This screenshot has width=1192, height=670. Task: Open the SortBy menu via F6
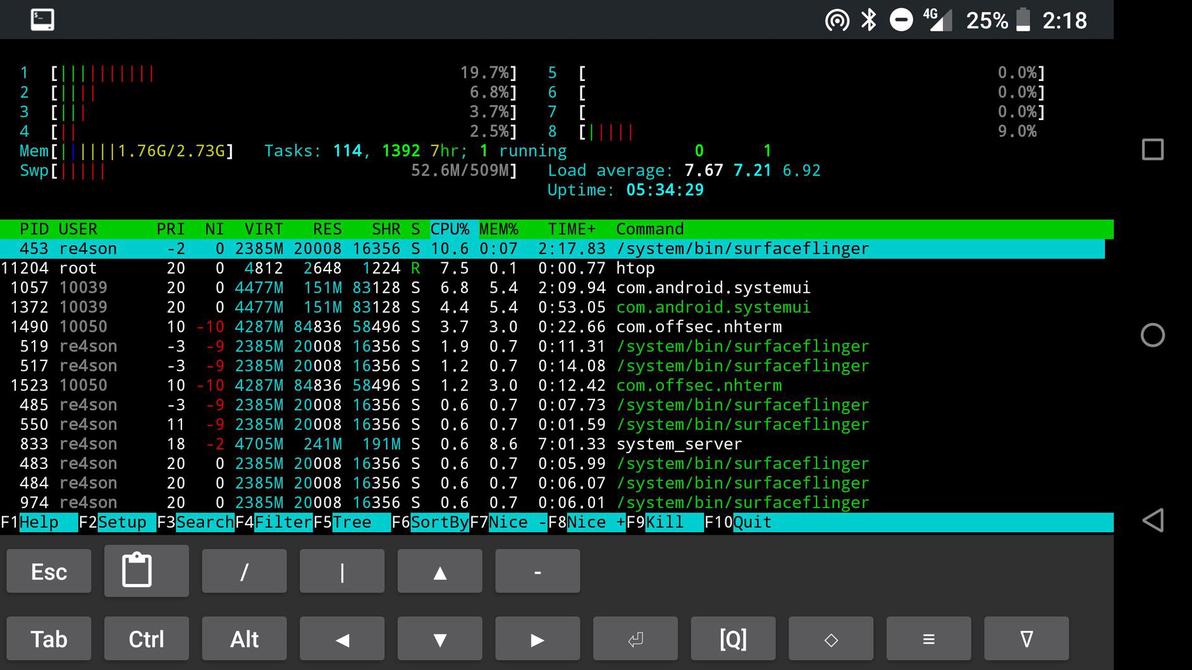click(x=432, y=521)
